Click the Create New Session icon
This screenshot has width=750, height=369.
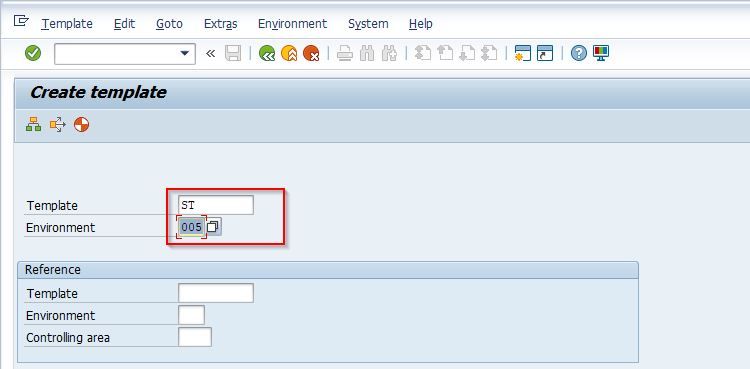(522, 53)
